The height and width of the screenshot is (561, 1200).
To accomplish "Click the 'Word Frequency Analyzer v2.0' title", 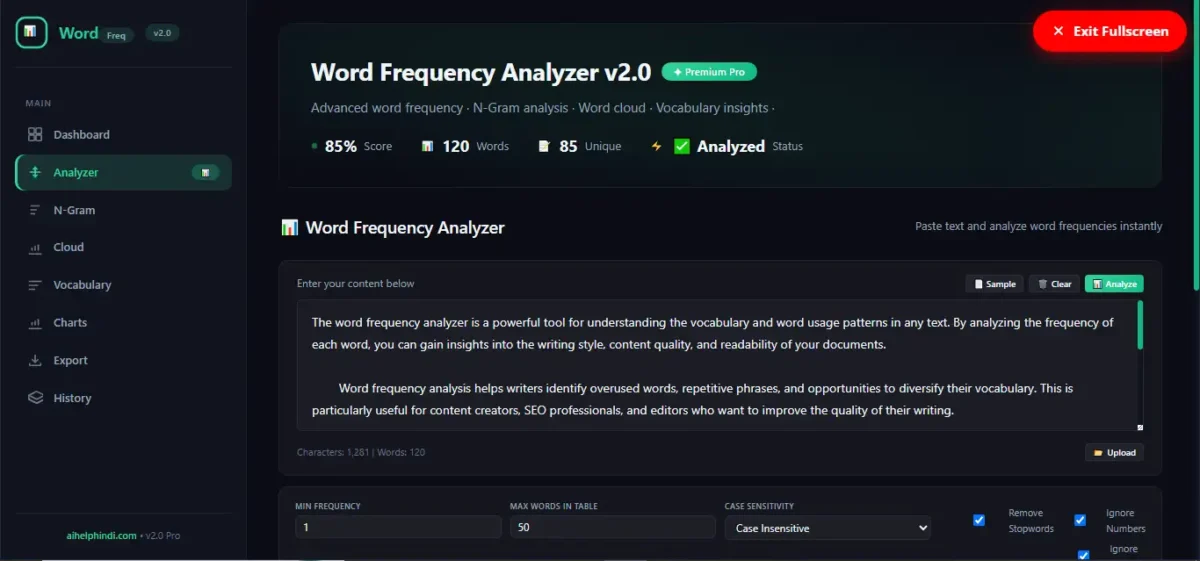I will (481, 72).
